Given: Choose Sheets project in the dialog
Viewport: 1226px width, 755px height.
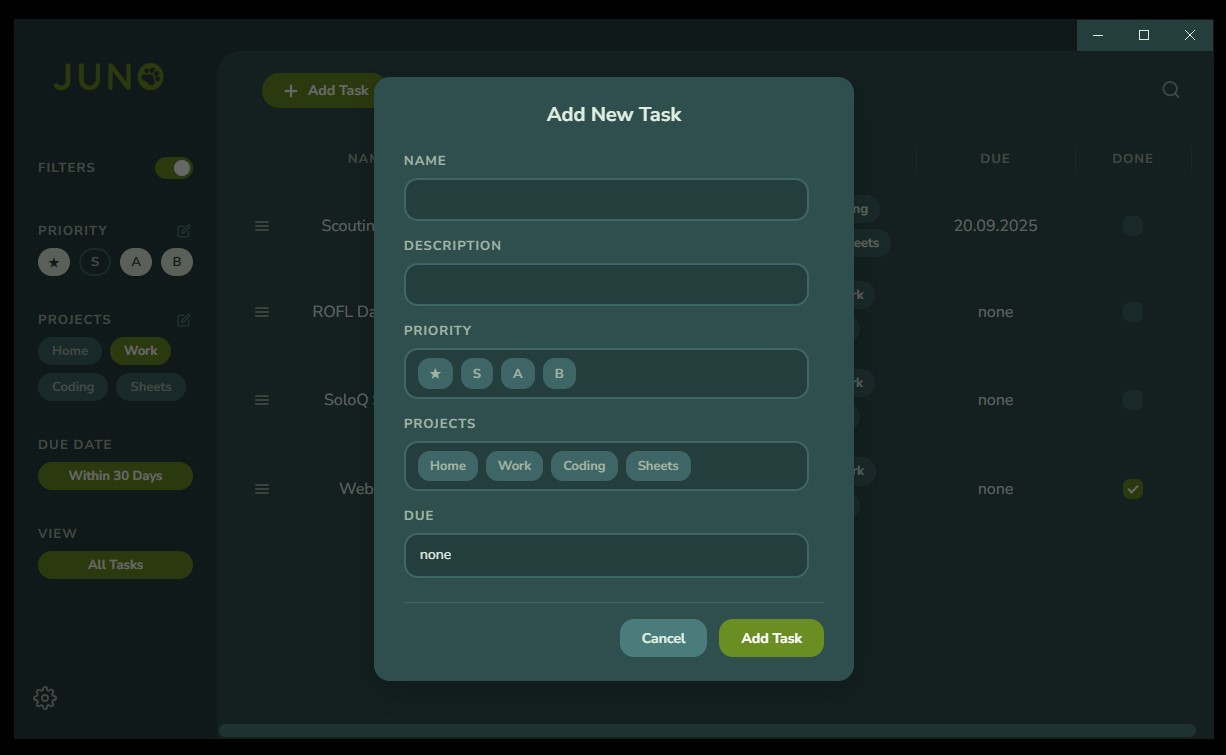Looking at the screenshot, I should [x=658, y=466].
